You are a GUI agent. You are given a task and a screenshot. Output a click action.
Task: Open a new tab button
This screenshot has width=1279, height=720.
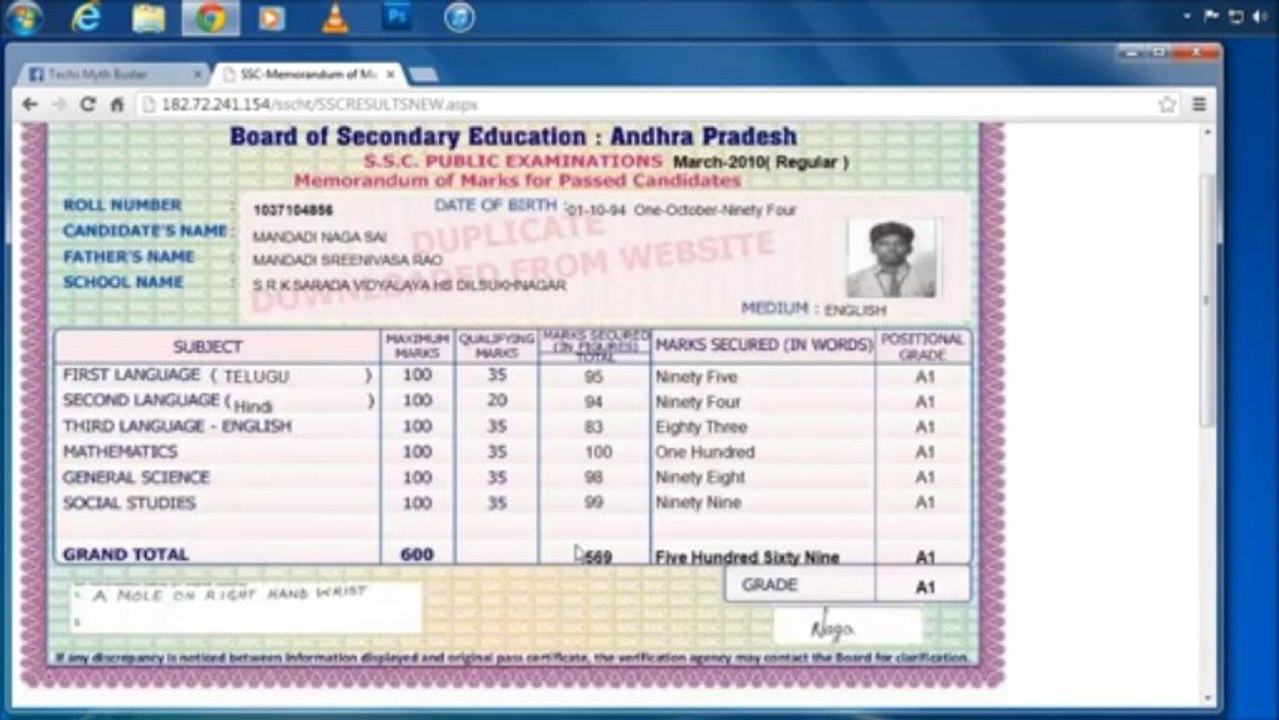click(x=422, y=75)
